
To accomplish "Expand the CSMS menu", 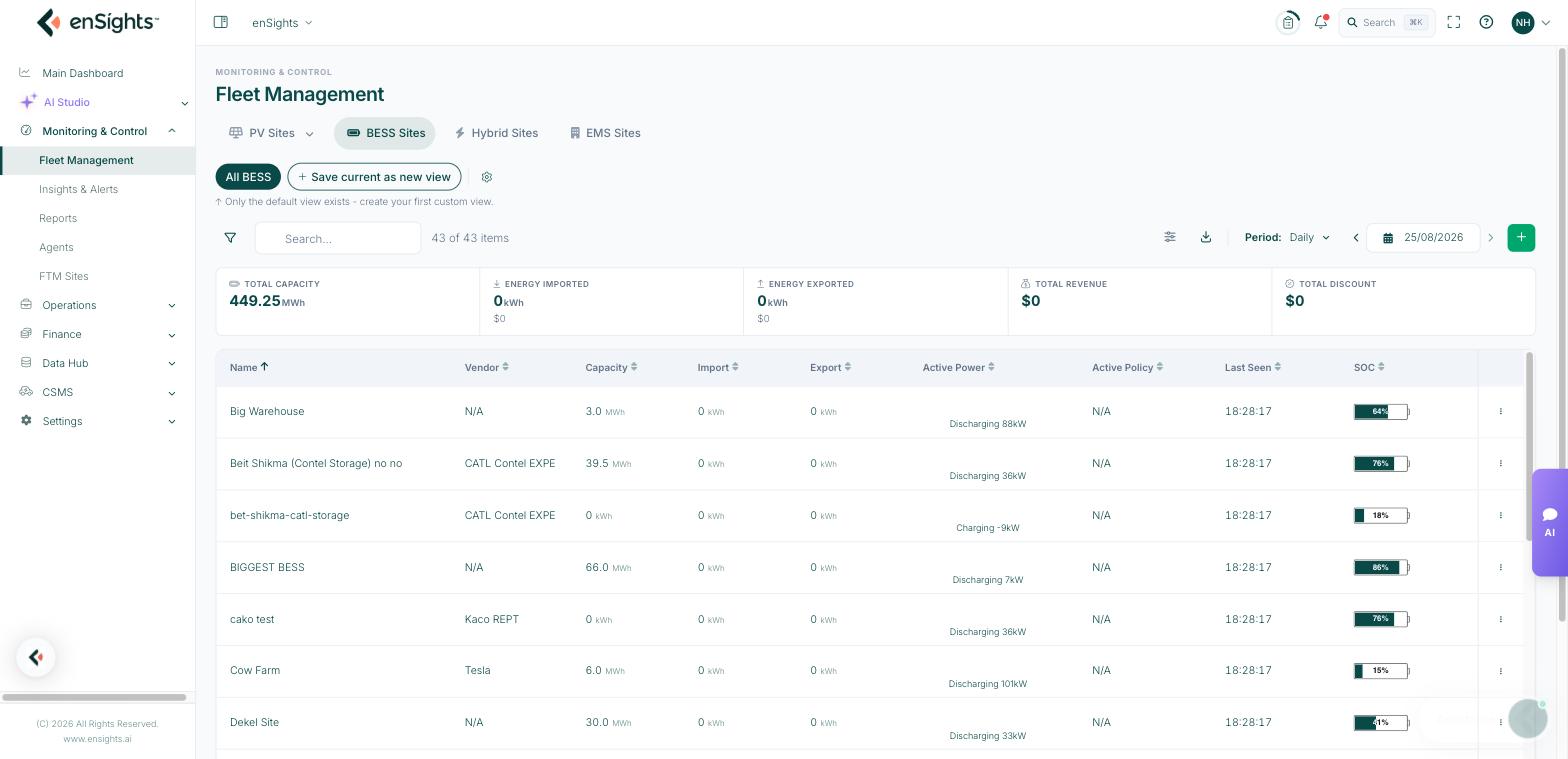I will [100, 392].
